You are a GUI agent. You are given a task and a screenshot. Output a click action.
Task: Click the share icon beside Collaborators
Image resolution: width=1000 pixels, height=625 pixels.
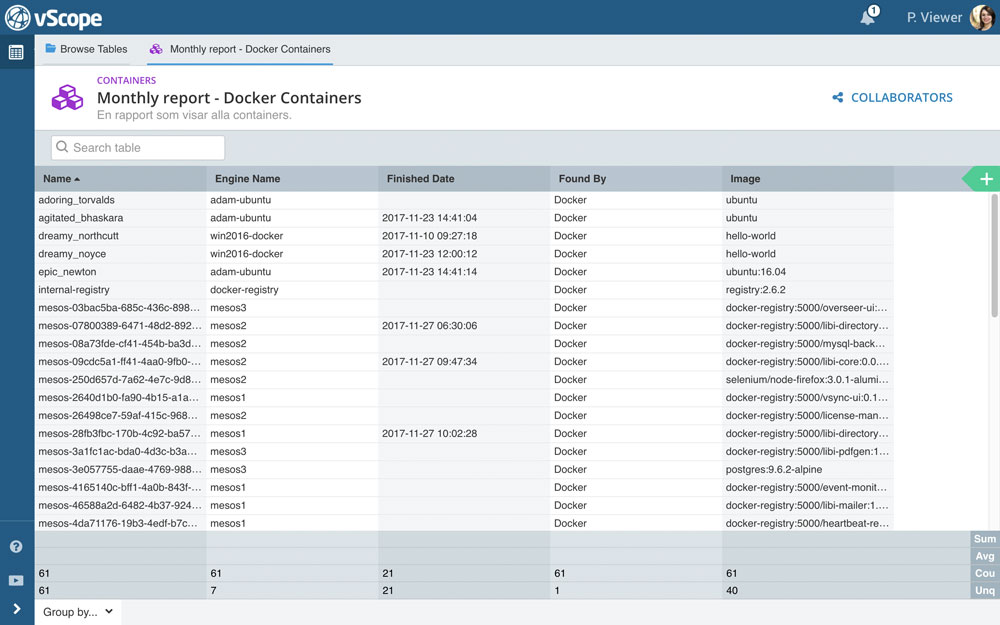837,98
